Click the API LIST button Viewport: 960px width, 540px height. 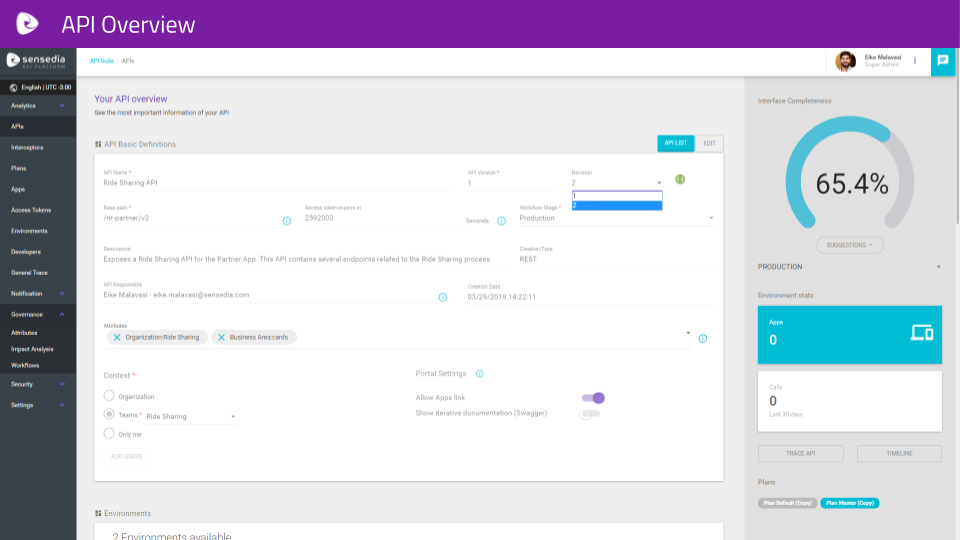(x=676, y=143)
